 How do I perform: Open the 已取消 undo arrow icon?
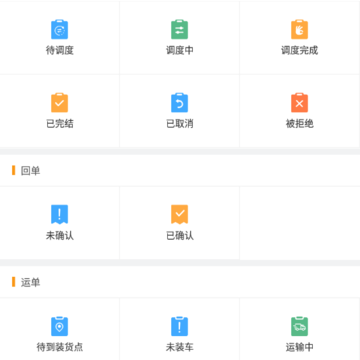point(179,103)
